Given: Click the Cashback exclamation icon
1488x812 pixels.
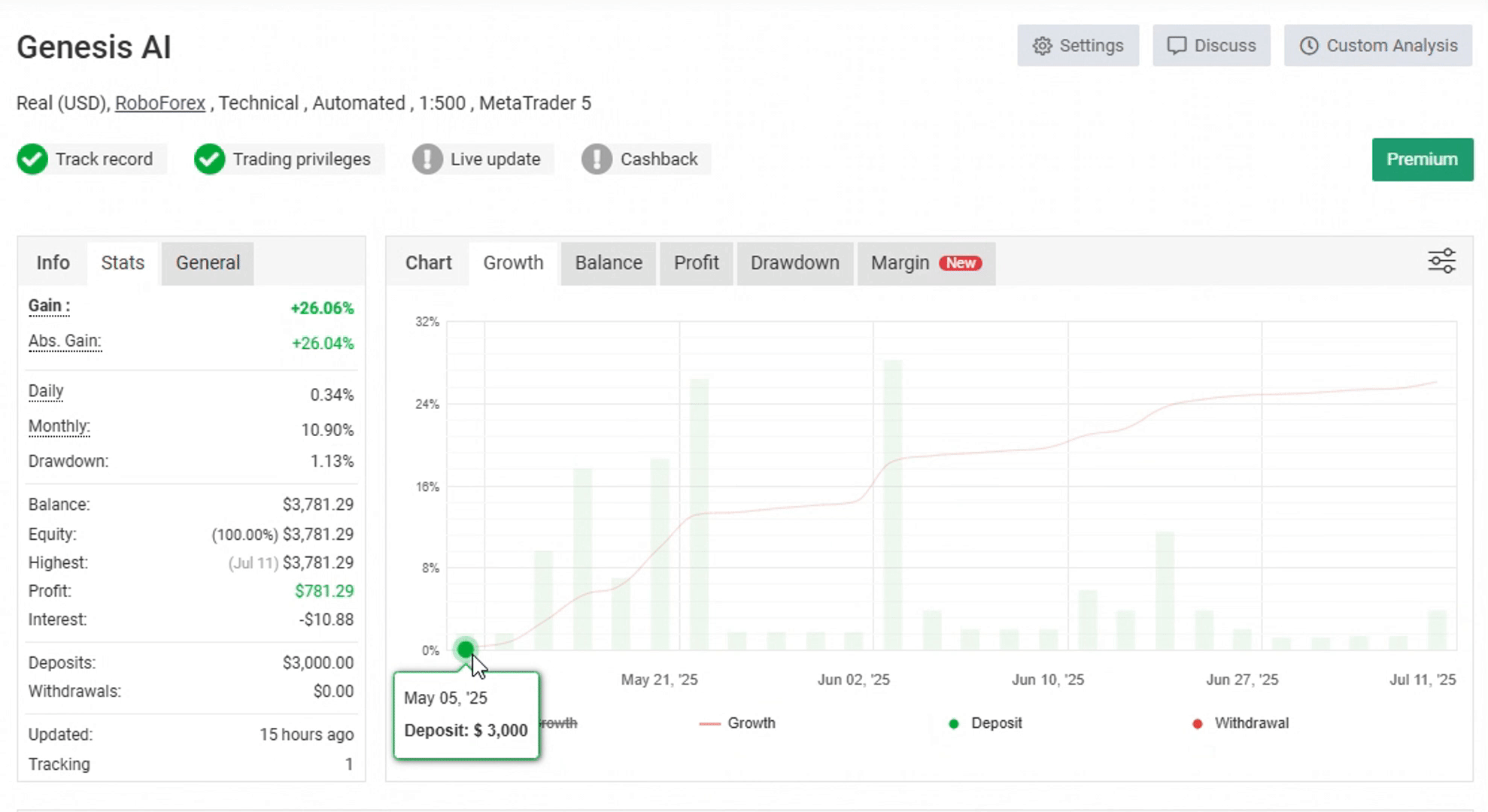Looking at the screenshot, I should 597,159.
